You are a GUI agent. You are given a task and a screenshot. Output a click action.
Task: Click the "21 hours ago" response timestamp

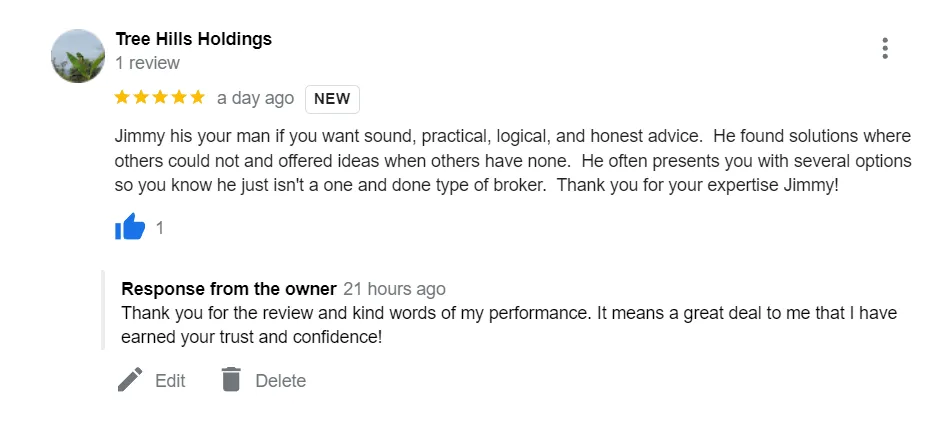[395, 289]
